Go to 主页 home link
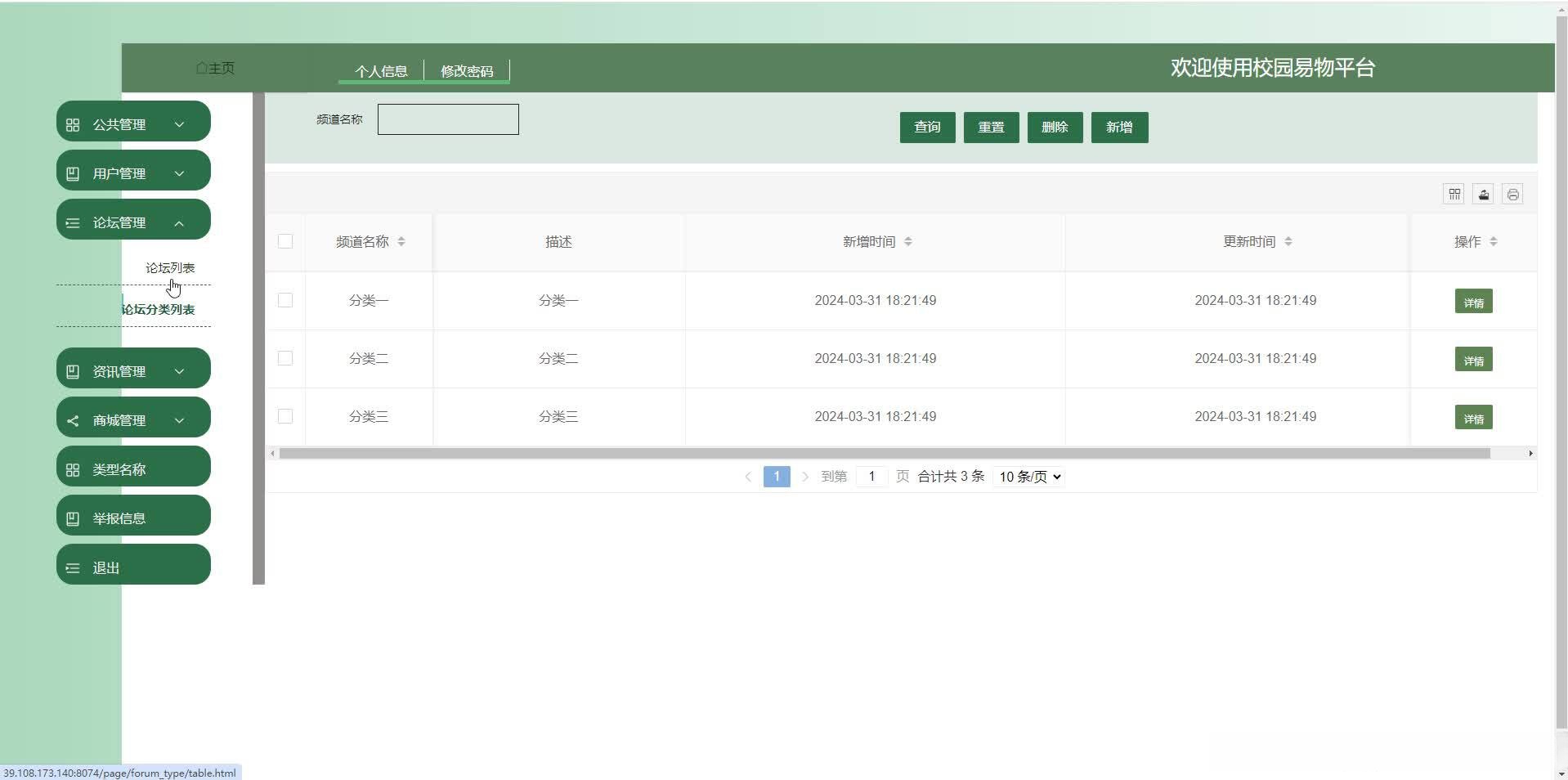This screenshot has height=780, width=1568. tap(215, 68)
